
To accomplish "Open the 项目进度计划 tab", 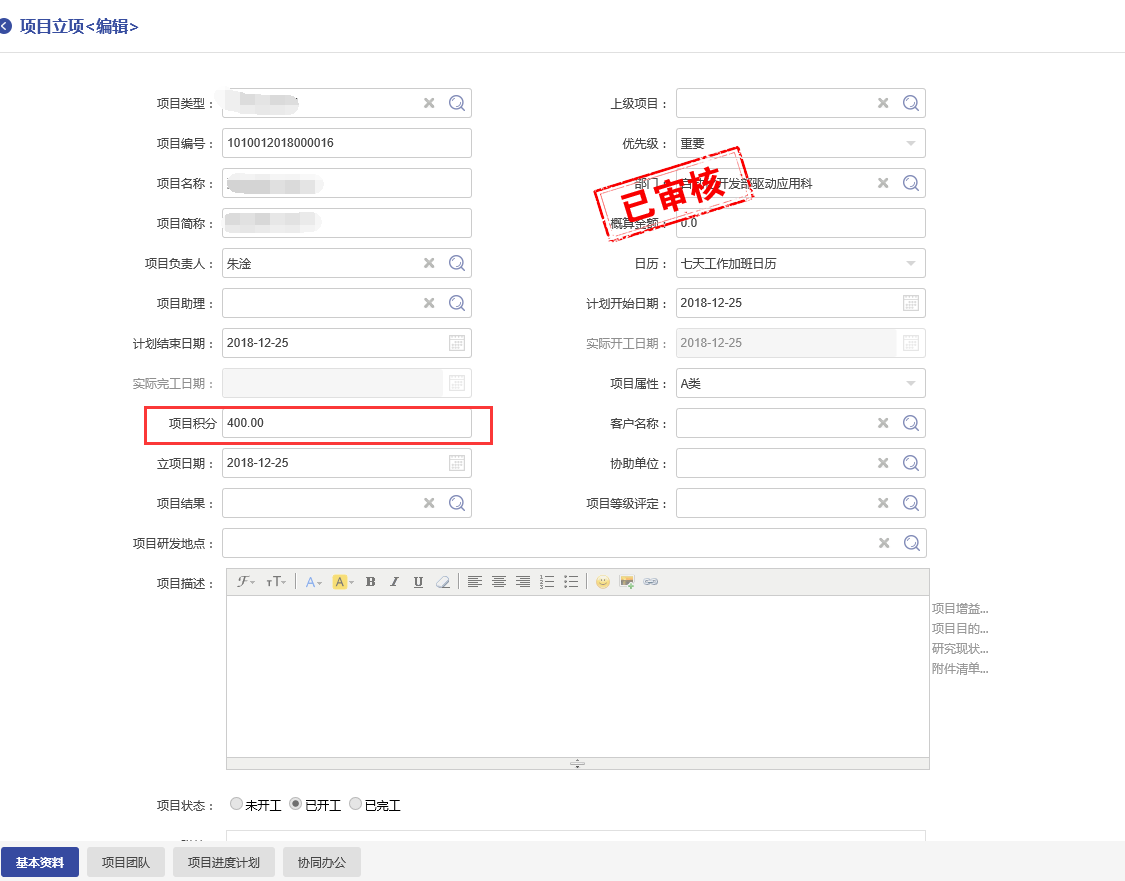I will (224, 862).
